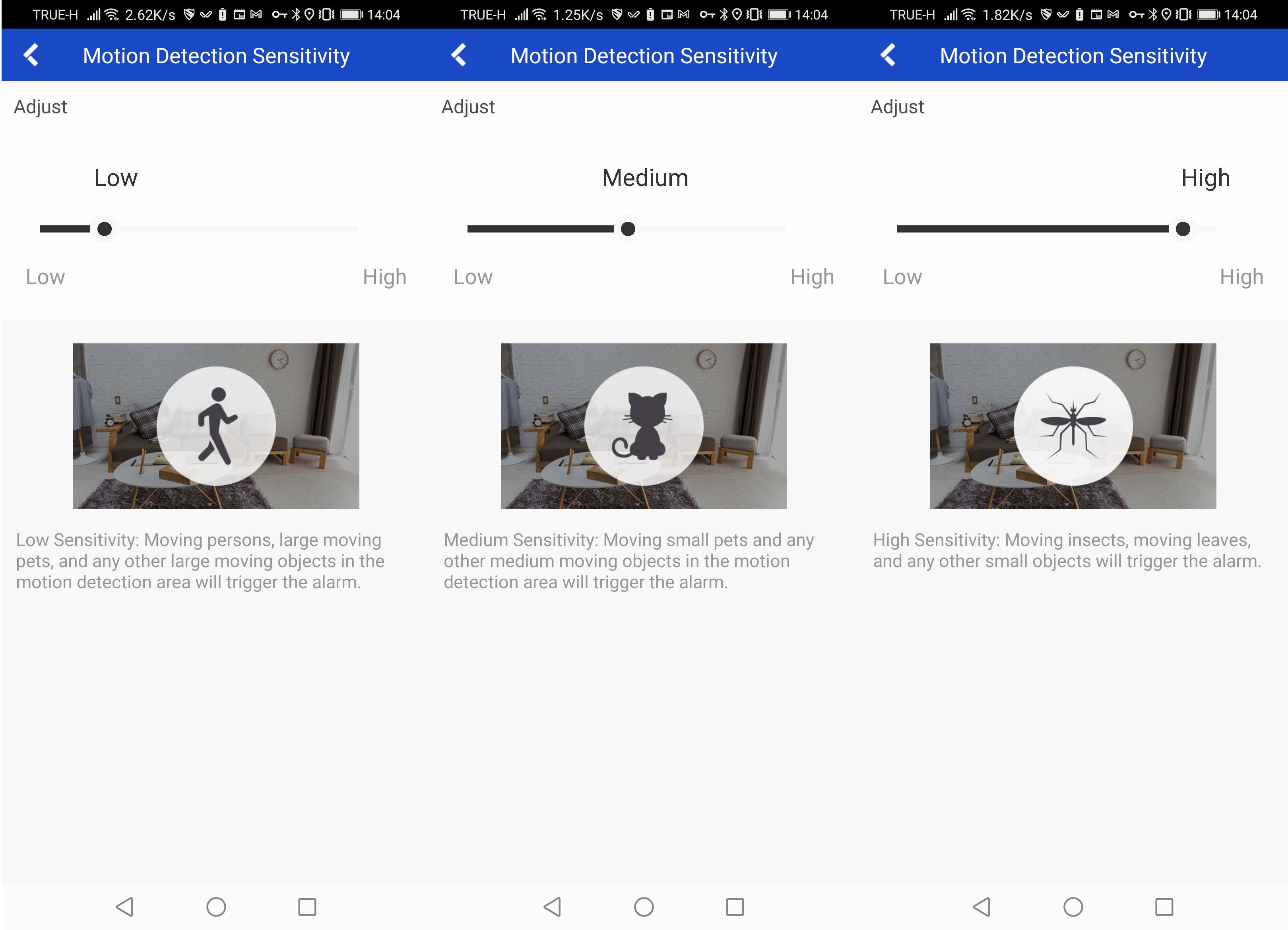Click the 'Low' end label on the middle screen
The width and height of the screenshot is (1288, 930).
[473, 277]
